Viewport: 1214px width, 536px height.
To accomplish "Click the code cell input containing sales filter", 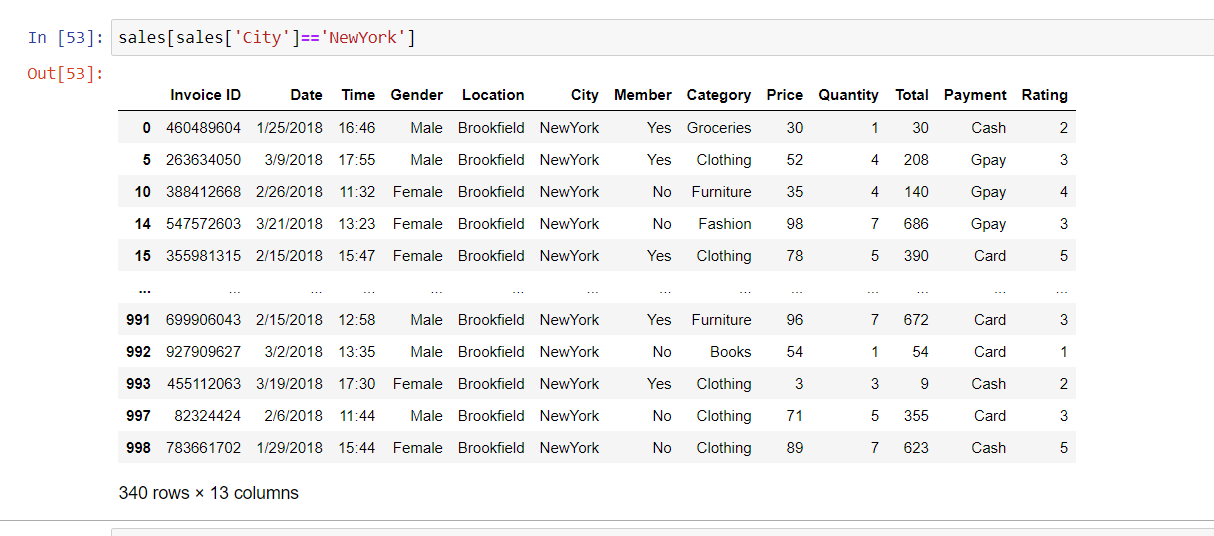I will pos(662,38).
